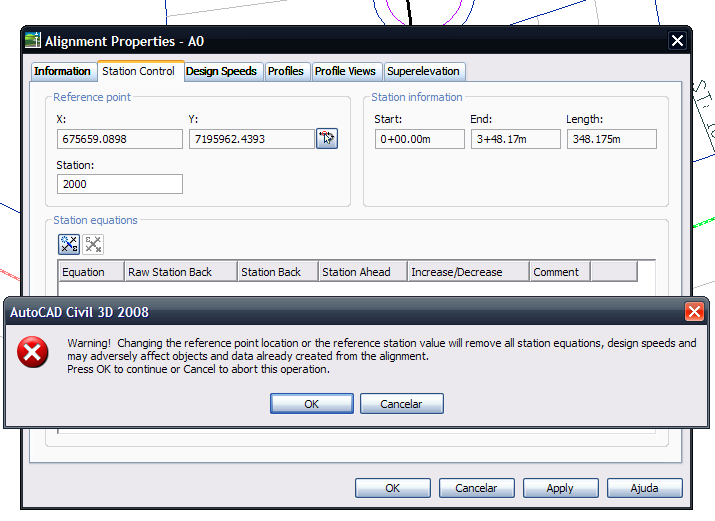The width and height of the screenshot is (715, 521).
Task: Click Cancelar in Alignment Properties dialog
Action: (x=477, y=488)
